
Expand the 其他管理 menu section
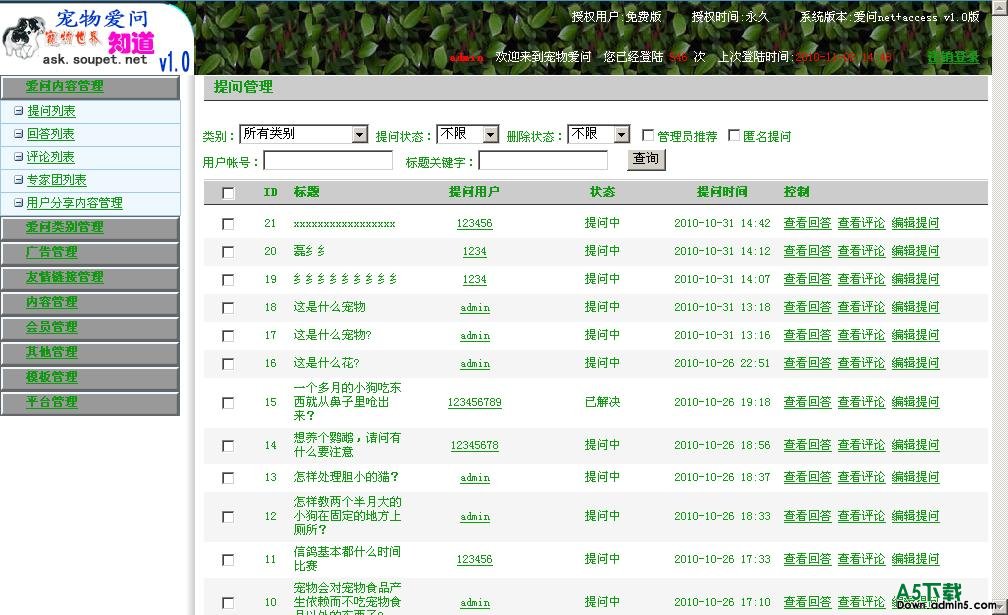click(90, 353)
